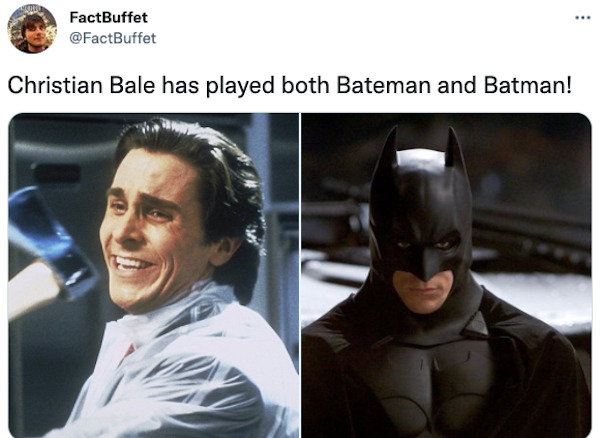The image size is (600, 438).
Task: Open the right Batman photo
Action: pos(446,275)
